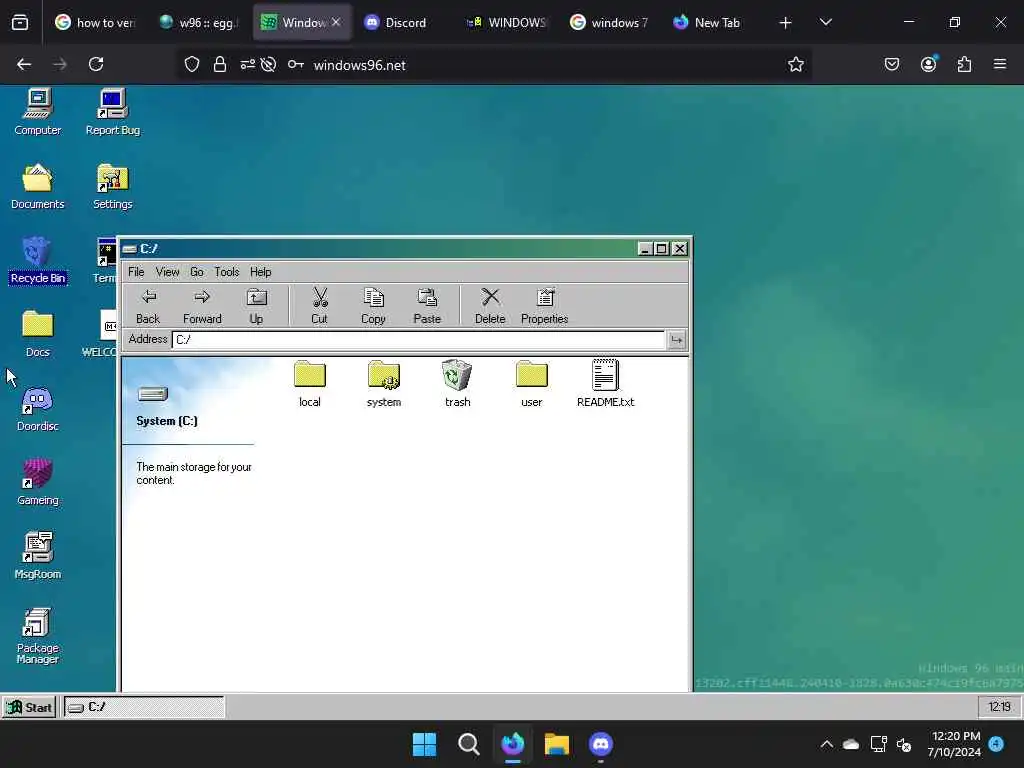Launch the Doordisc shortcut
This screenshot has height=768, width=1024.
(x=38, y=408)
